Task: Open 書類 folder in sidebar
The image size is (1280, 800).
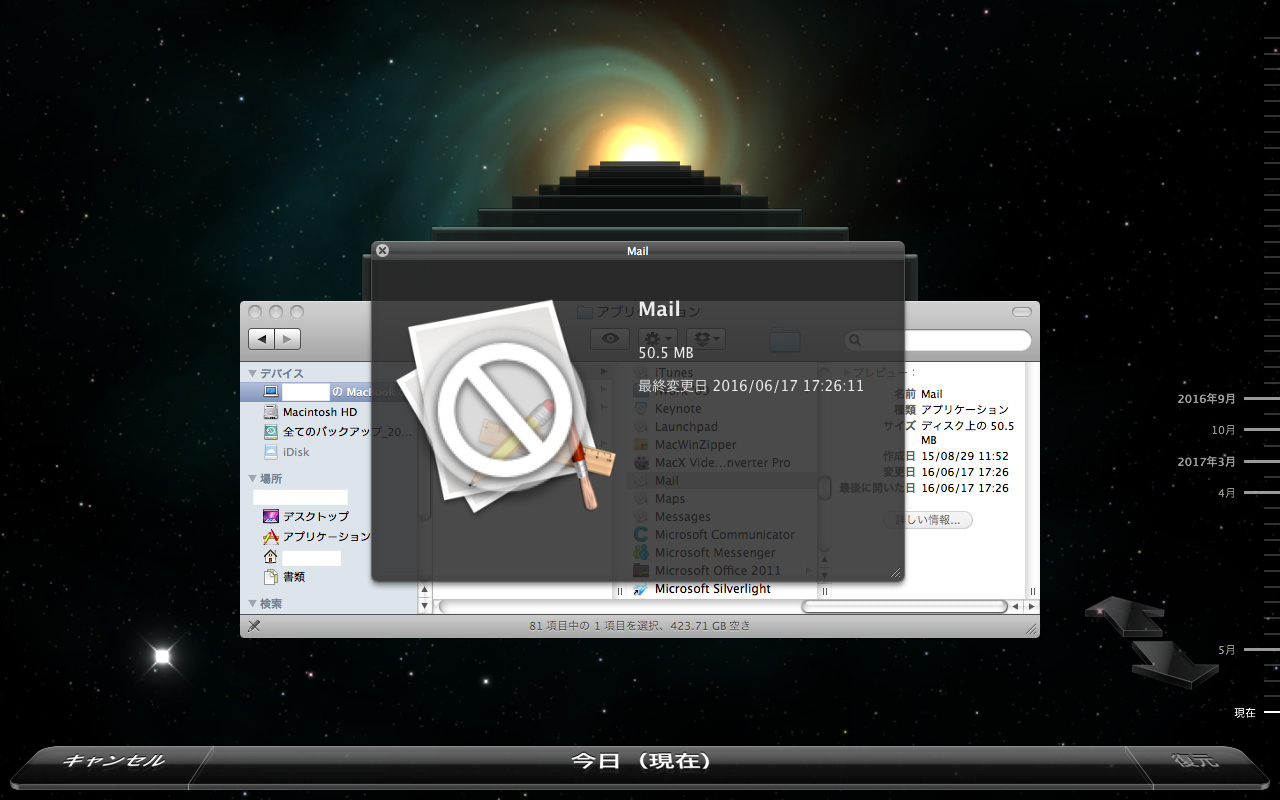Action: click(x=293, y=577)
